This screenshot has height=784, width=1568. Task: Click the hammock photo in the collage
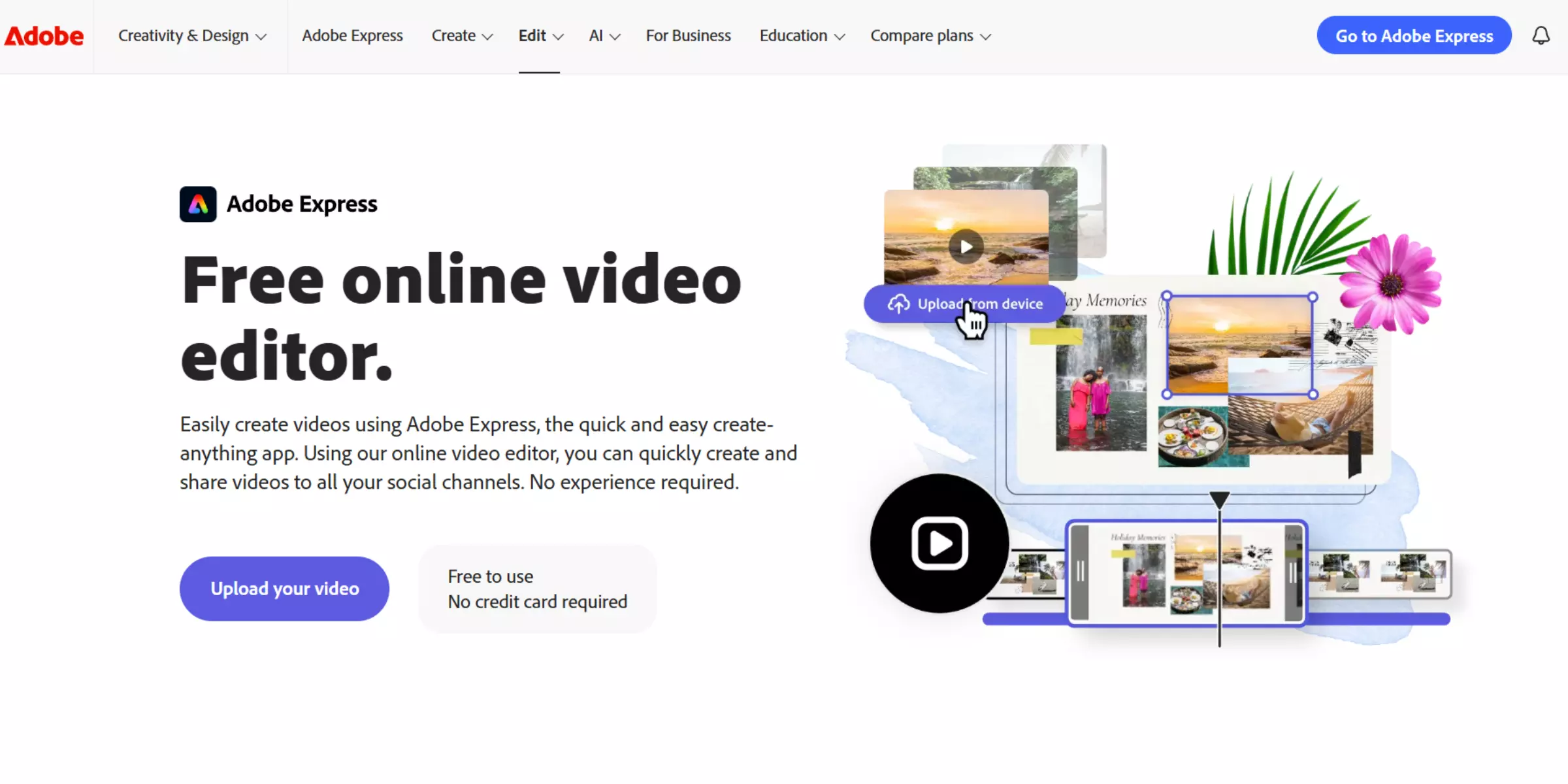coord(1300,418)
